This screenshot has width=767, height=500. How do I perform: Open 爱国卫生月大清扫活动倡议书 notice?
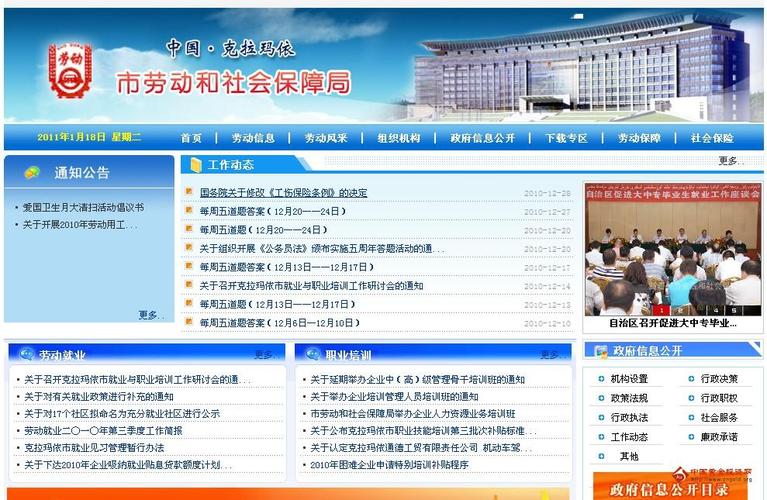(83, 207)
